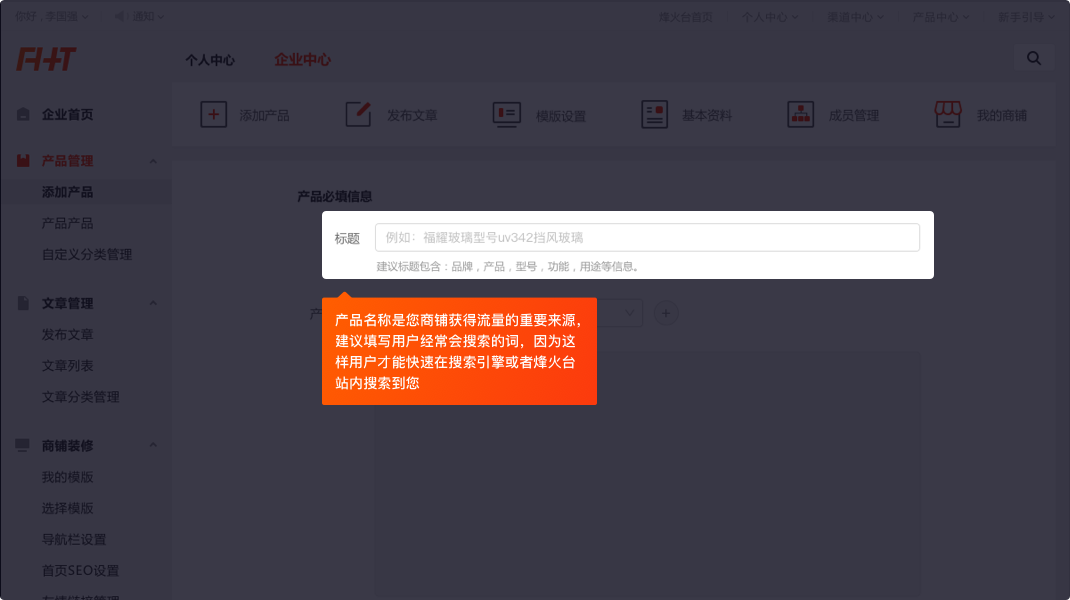The height and width of the screenshot is (600, 1070).
Task: Collapse the 文章管理 sidebar section
Action: [153, 304]
